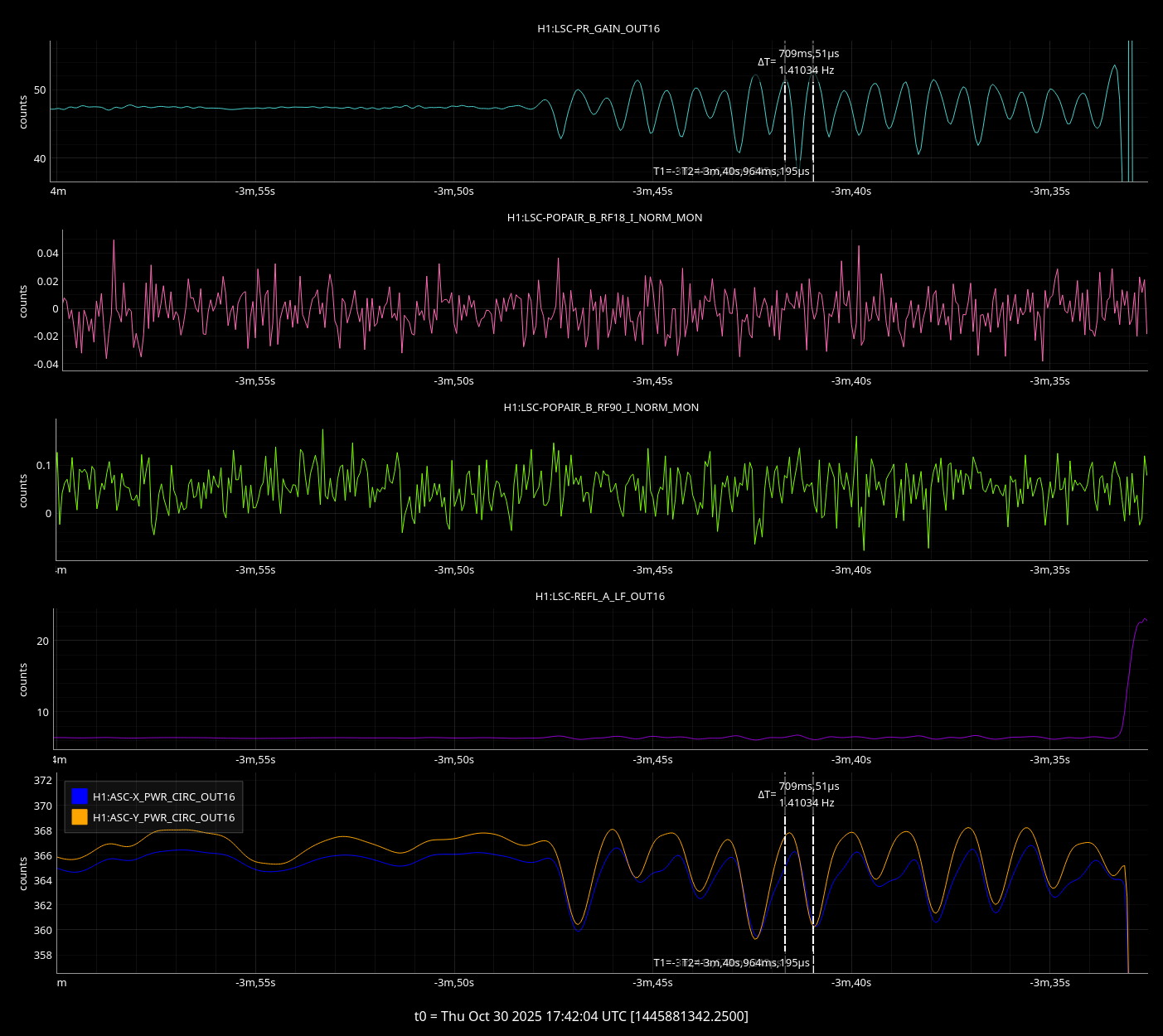Click the H1:LSC-POPAIR_B_RF90_I_NORM_MON plot title

(601, 408)
